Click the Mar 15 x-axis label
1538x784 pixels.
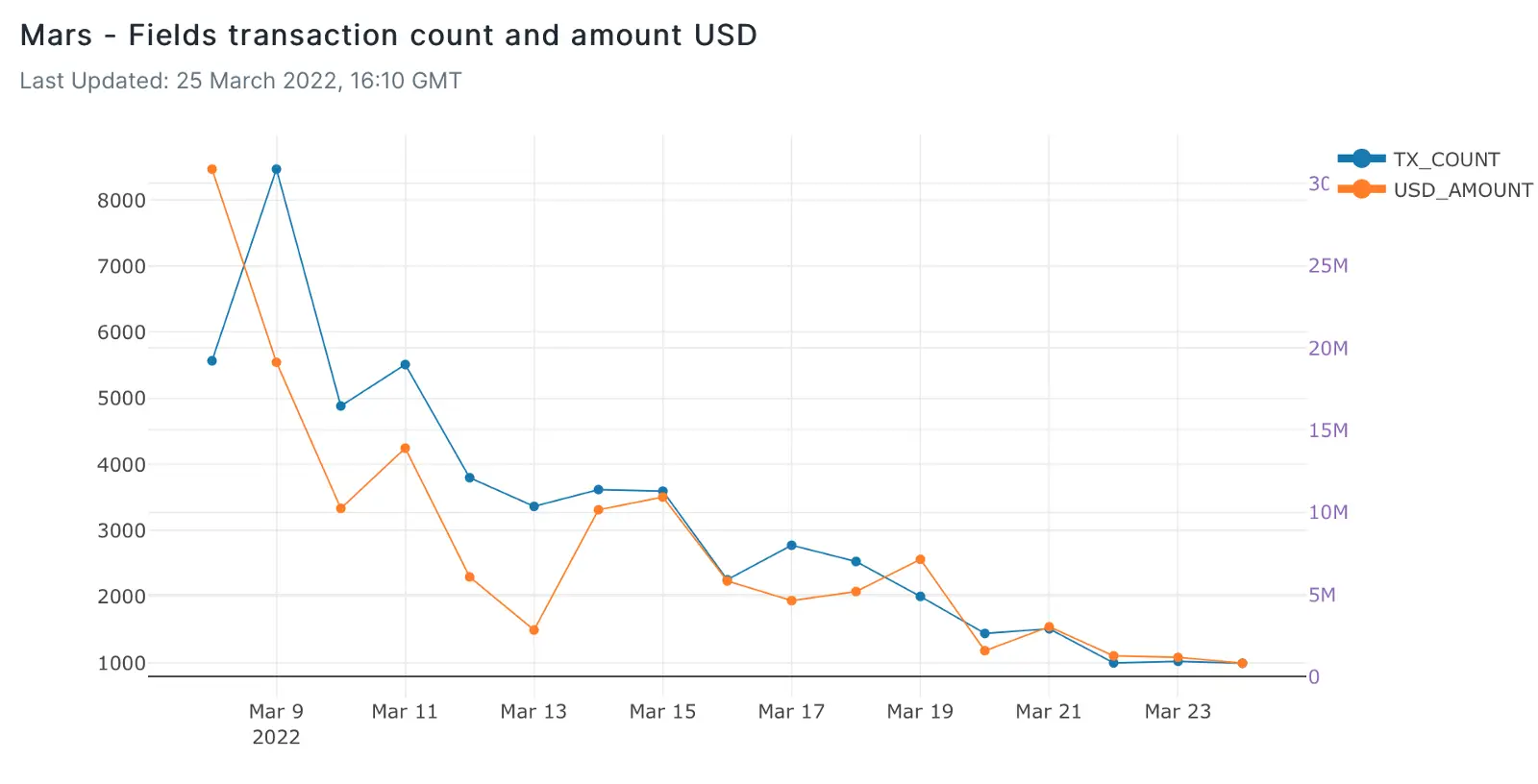point(662,712)
